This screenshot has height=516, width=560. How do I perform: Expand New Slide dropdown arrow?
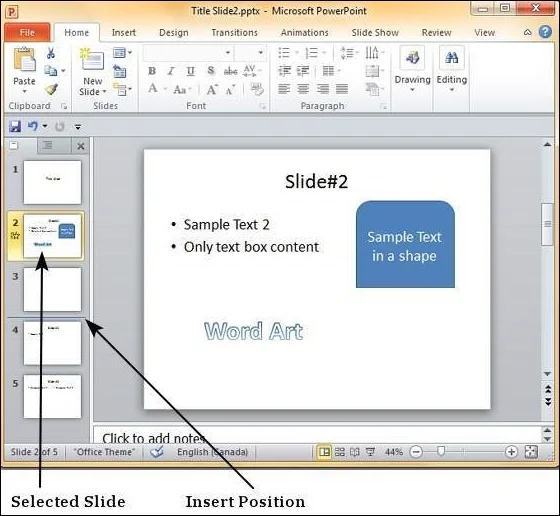[104, 92]
